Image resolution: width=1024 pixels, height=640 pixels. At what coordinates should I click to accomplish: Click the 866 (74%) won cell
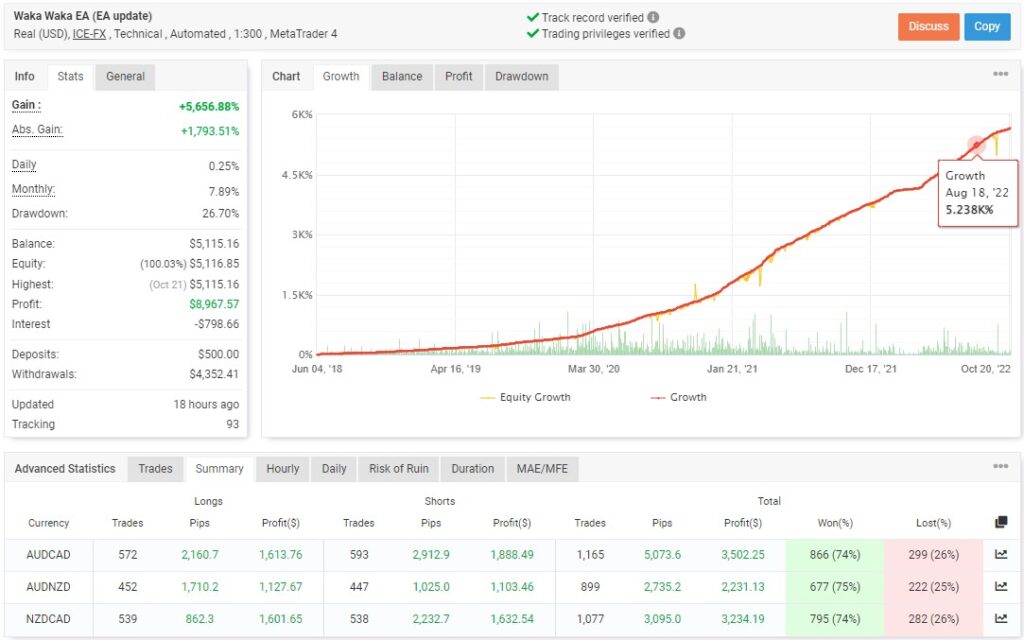[x=835, y=555]
